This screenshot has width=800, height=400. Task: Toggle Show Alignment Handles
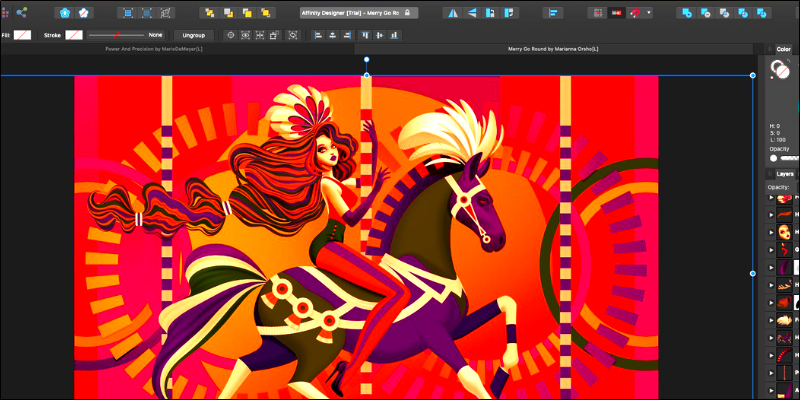[260, 35]
